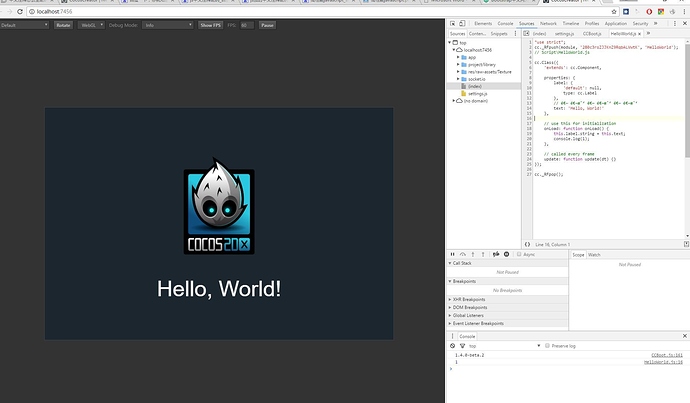Expand the XHR Breakpoints section

[x=469, y=299]
